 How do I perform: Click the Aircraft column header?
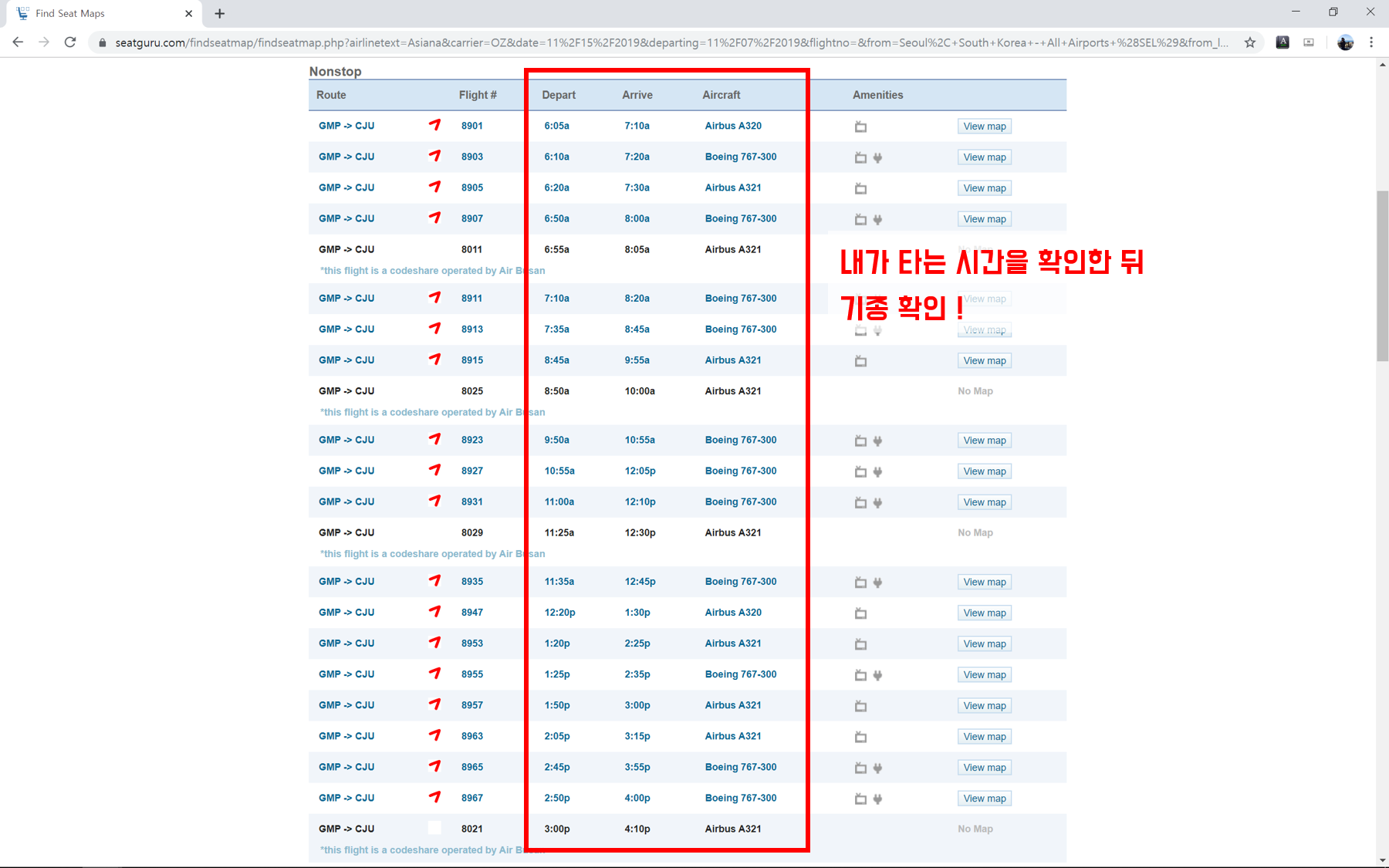(722, 95)
